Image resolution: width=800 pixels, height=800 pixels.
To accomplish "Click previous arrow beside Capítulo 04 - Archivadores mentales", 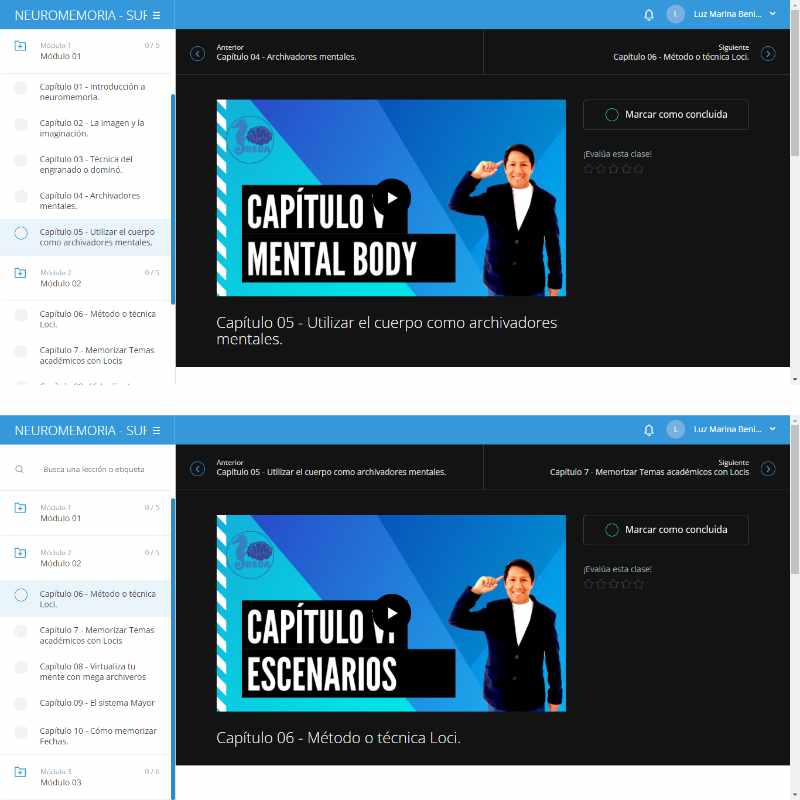I will coord(198,53).
